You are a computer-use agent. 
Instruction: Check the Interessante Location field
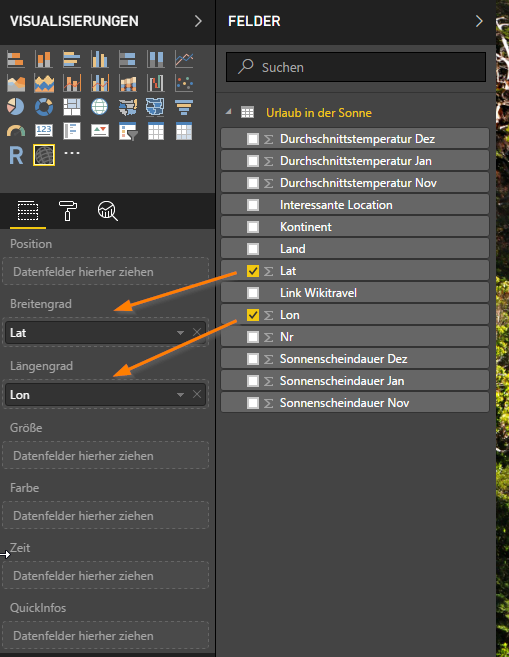(253, 205)
